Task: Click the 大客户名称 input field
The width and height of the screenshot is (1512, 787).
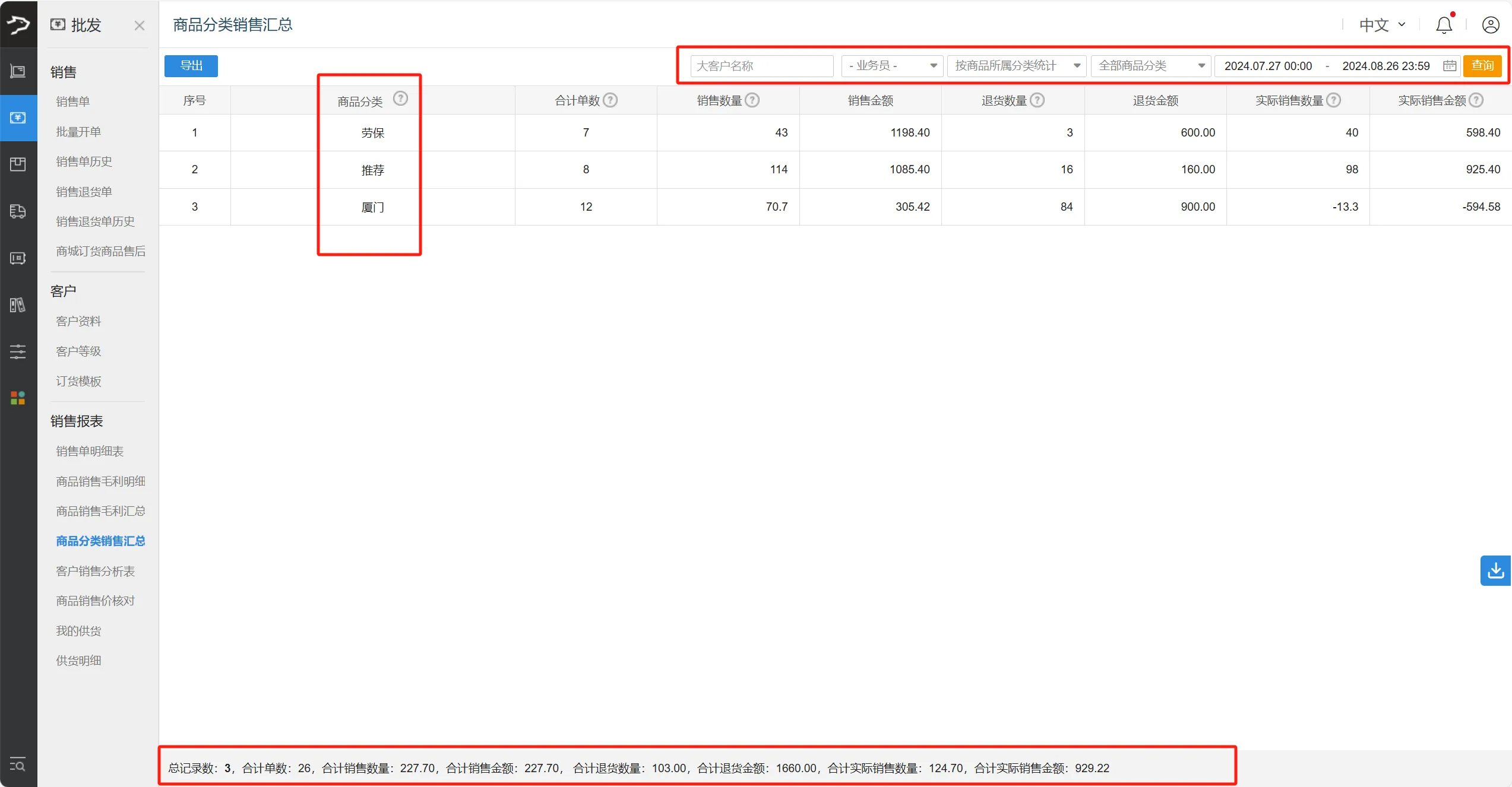Action: [761, 66]
